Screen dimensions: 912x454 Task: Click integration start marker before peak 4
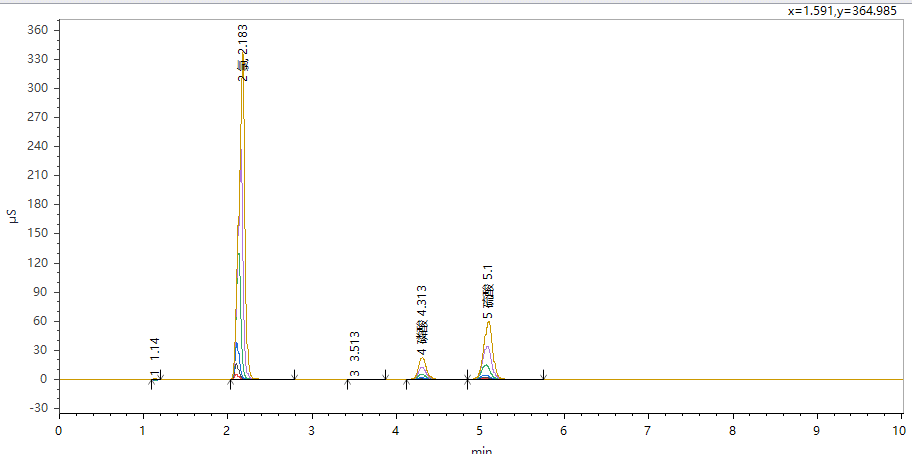[406, 383]
